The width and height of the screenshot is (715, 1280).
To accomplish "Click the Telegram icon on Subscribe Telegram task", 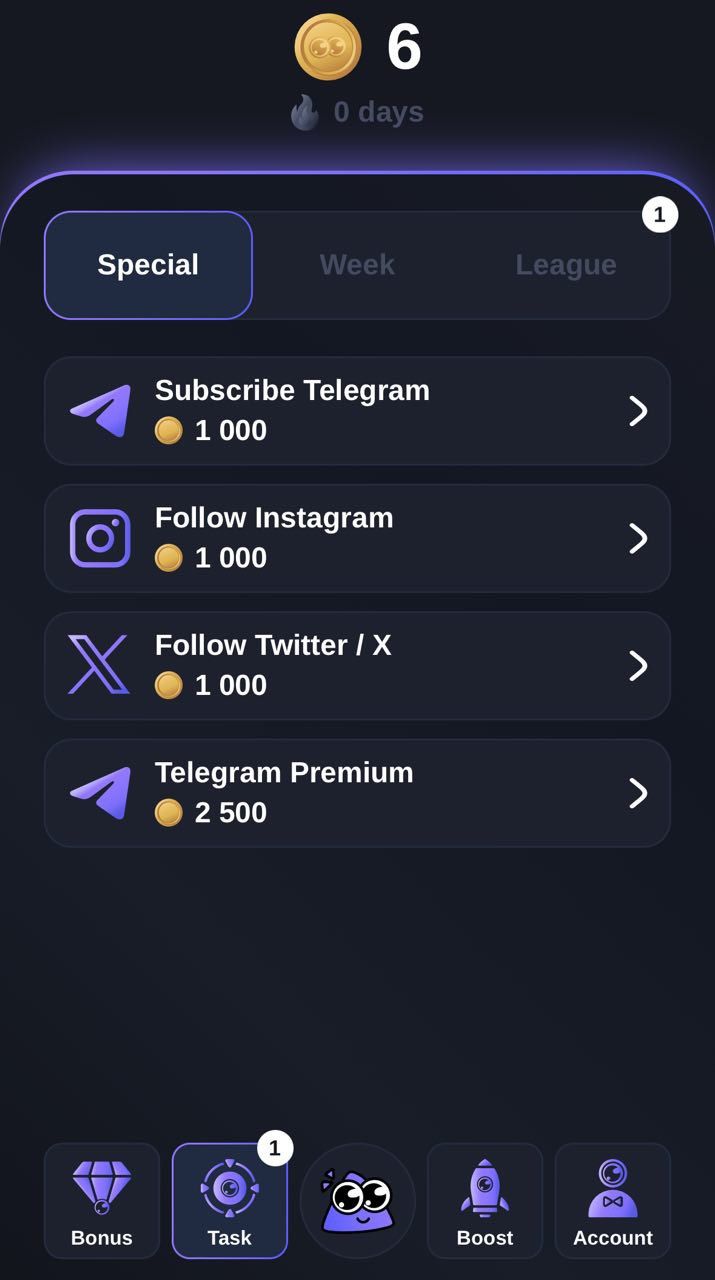I will [x=100, y=410].
